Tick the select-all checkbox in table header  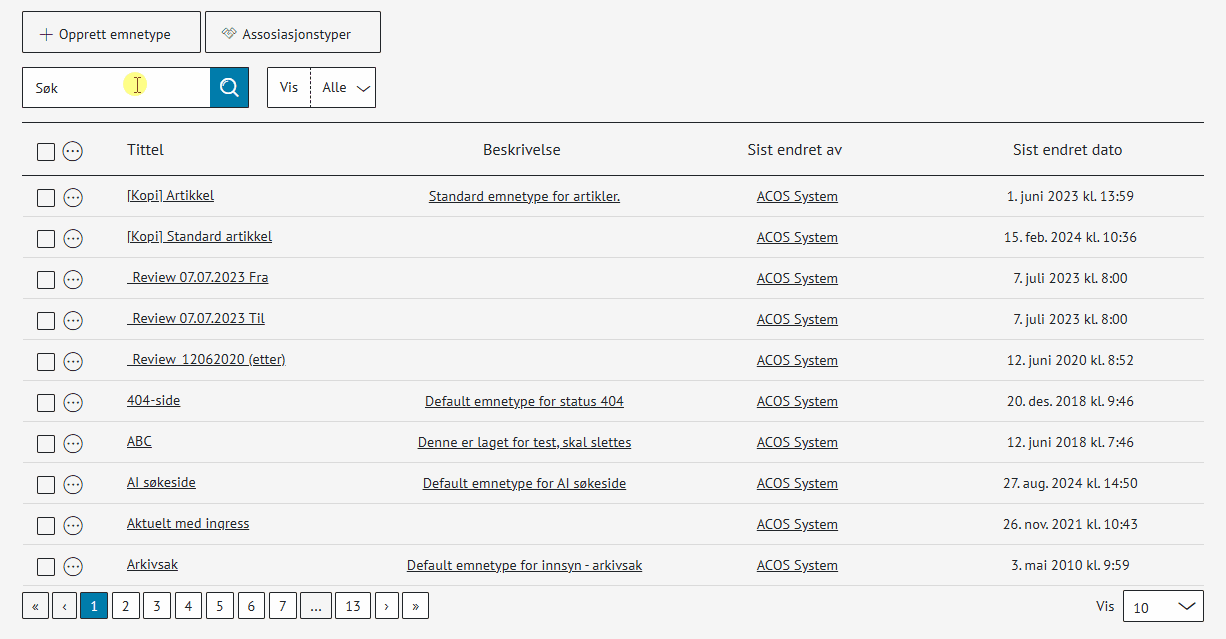coord(46,151)
